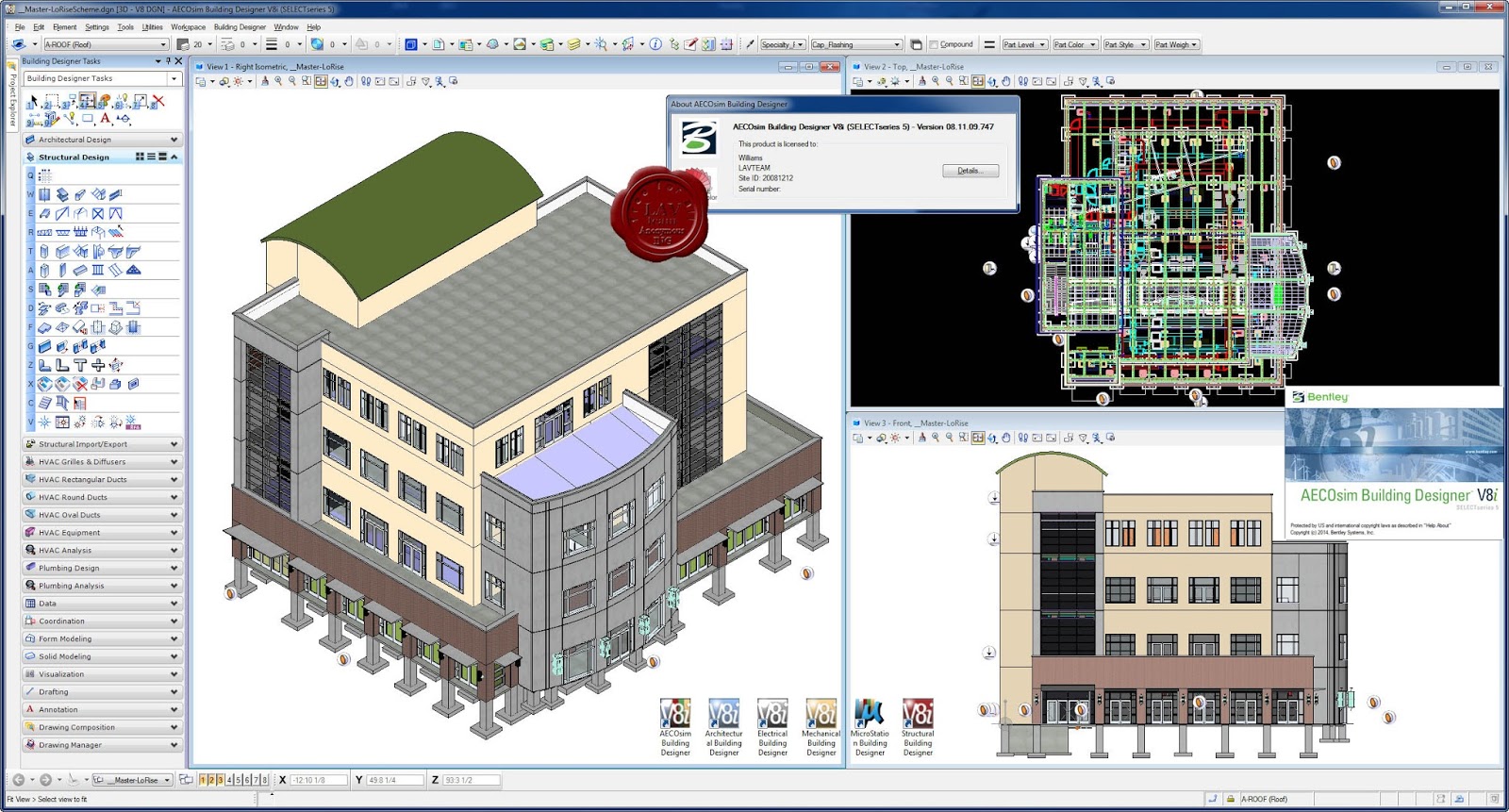Click the Y coordinate input field
1509x812 pixels.
click(395, 780)
